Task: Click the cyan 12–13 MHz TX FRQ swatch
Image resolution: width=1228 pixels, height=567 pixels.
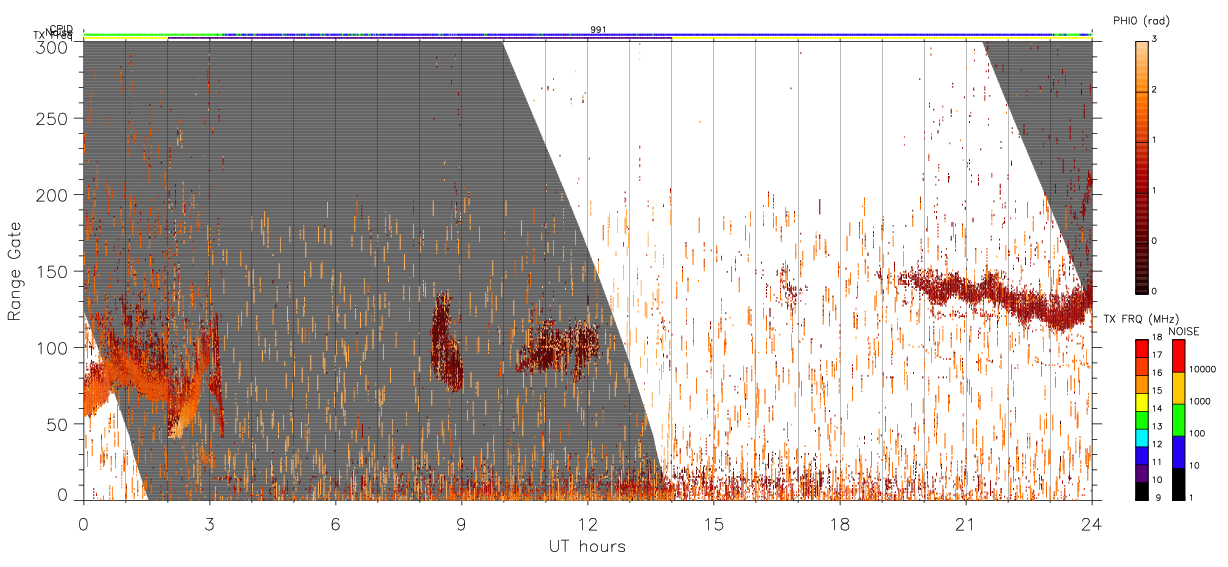Action: tap(1141, 437)
